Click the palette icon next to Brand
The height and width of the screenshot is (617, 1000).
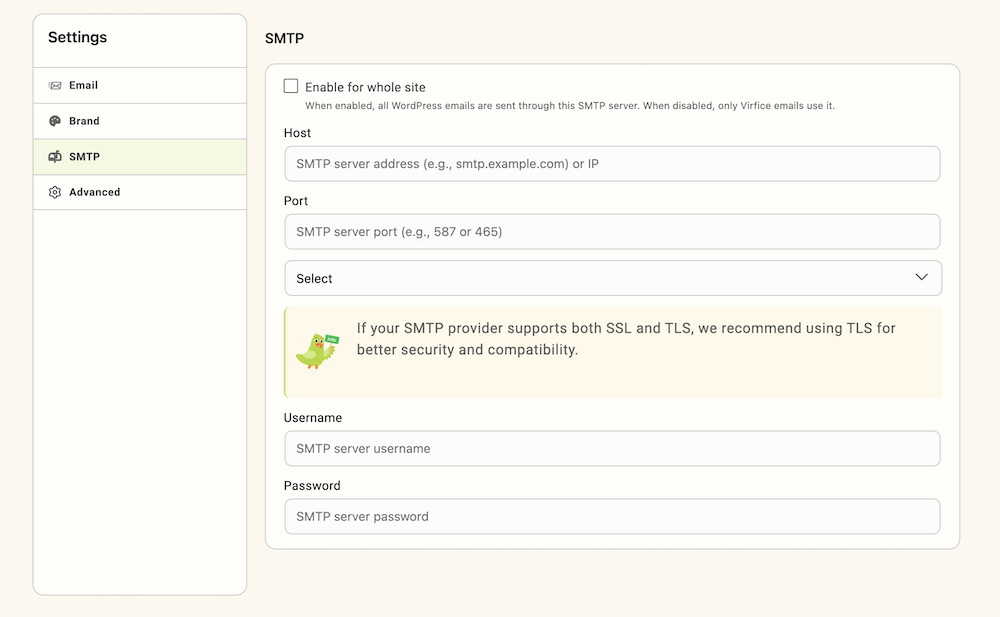[55, 121]
